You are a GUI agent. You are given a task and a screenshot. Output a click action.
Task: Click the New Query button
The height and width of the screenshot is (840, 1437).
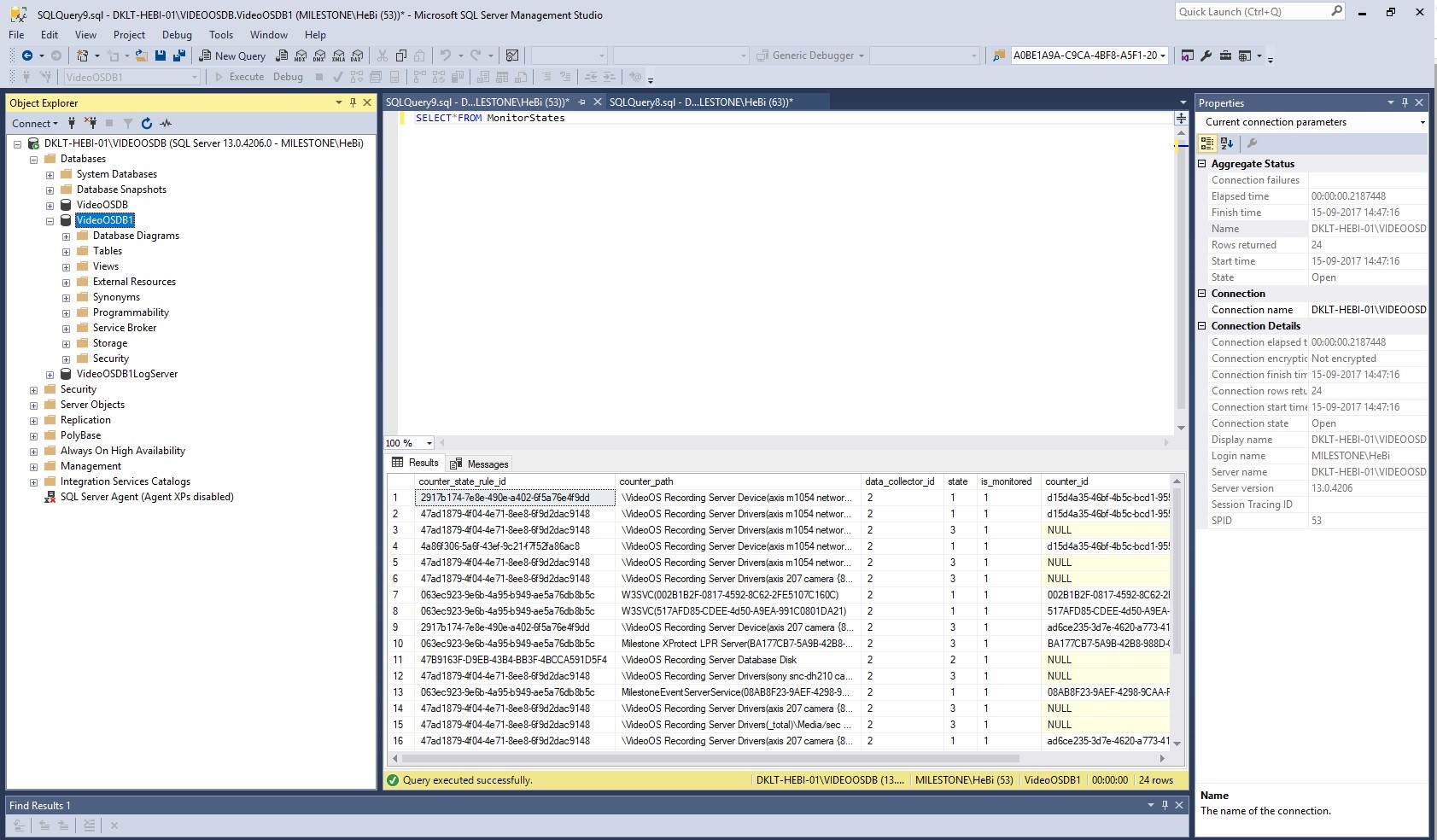(231, 55)
